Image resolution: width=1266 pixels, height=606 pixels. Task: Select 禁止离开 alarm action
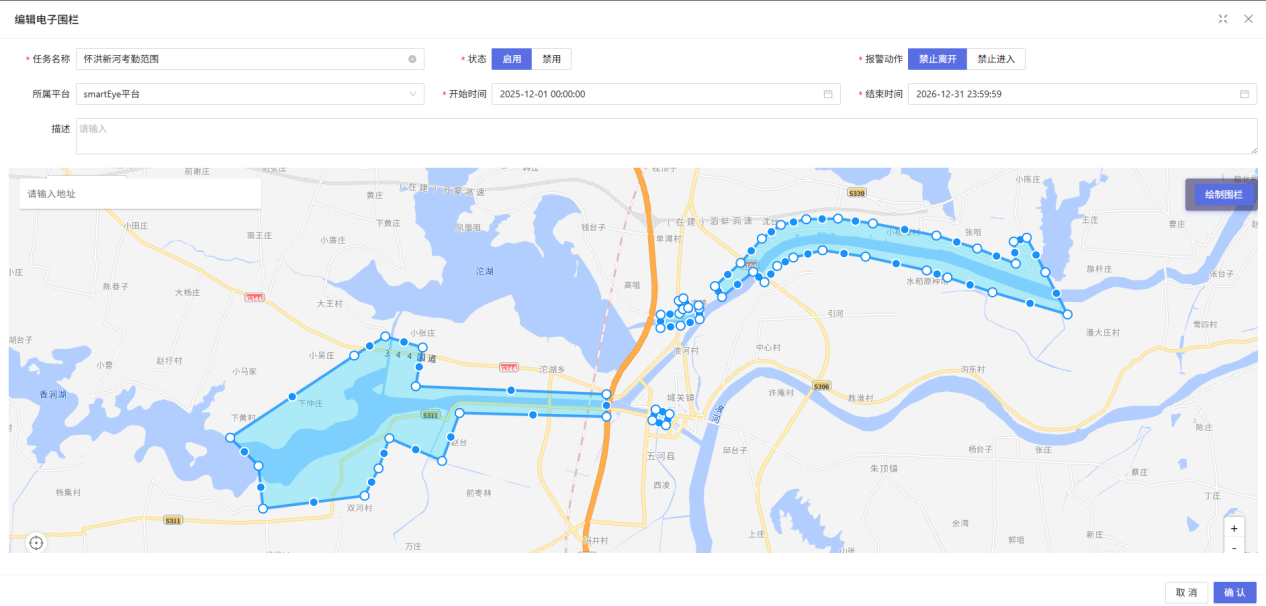click(x=937, y=59)
